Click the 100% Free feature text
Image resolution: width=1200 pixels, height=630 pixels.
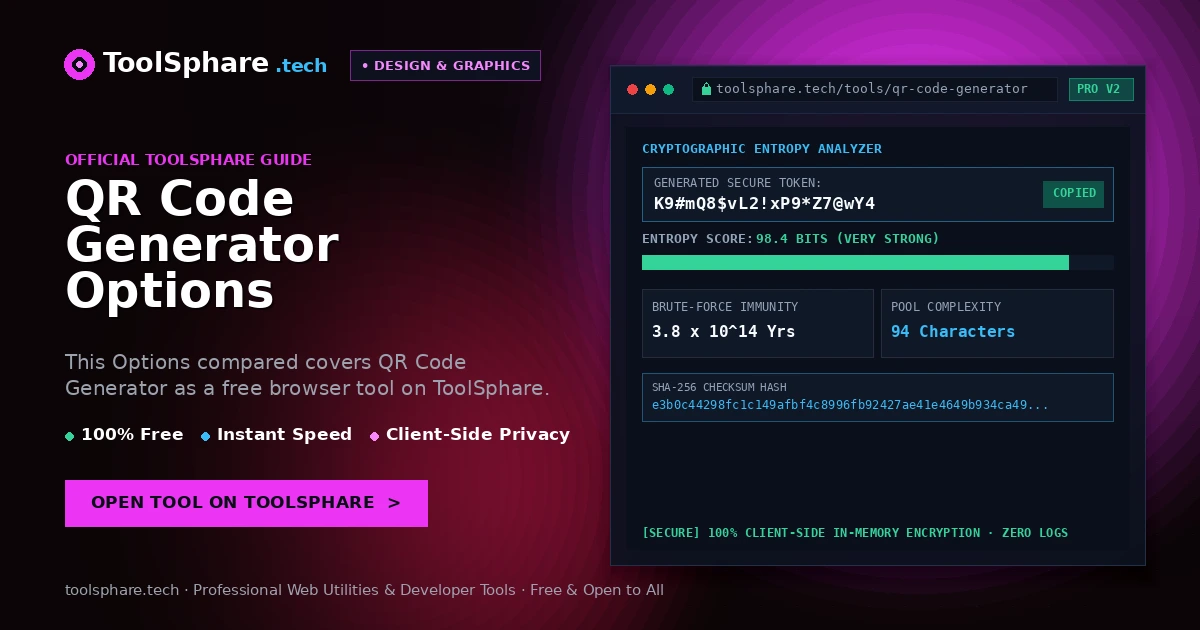pyautogui.click(x=132, y=435)
